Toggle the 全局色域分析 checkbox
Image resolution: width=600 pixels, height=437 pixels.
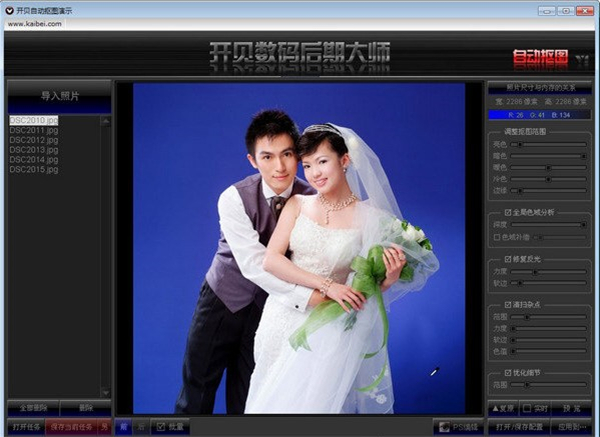[509, 213]
